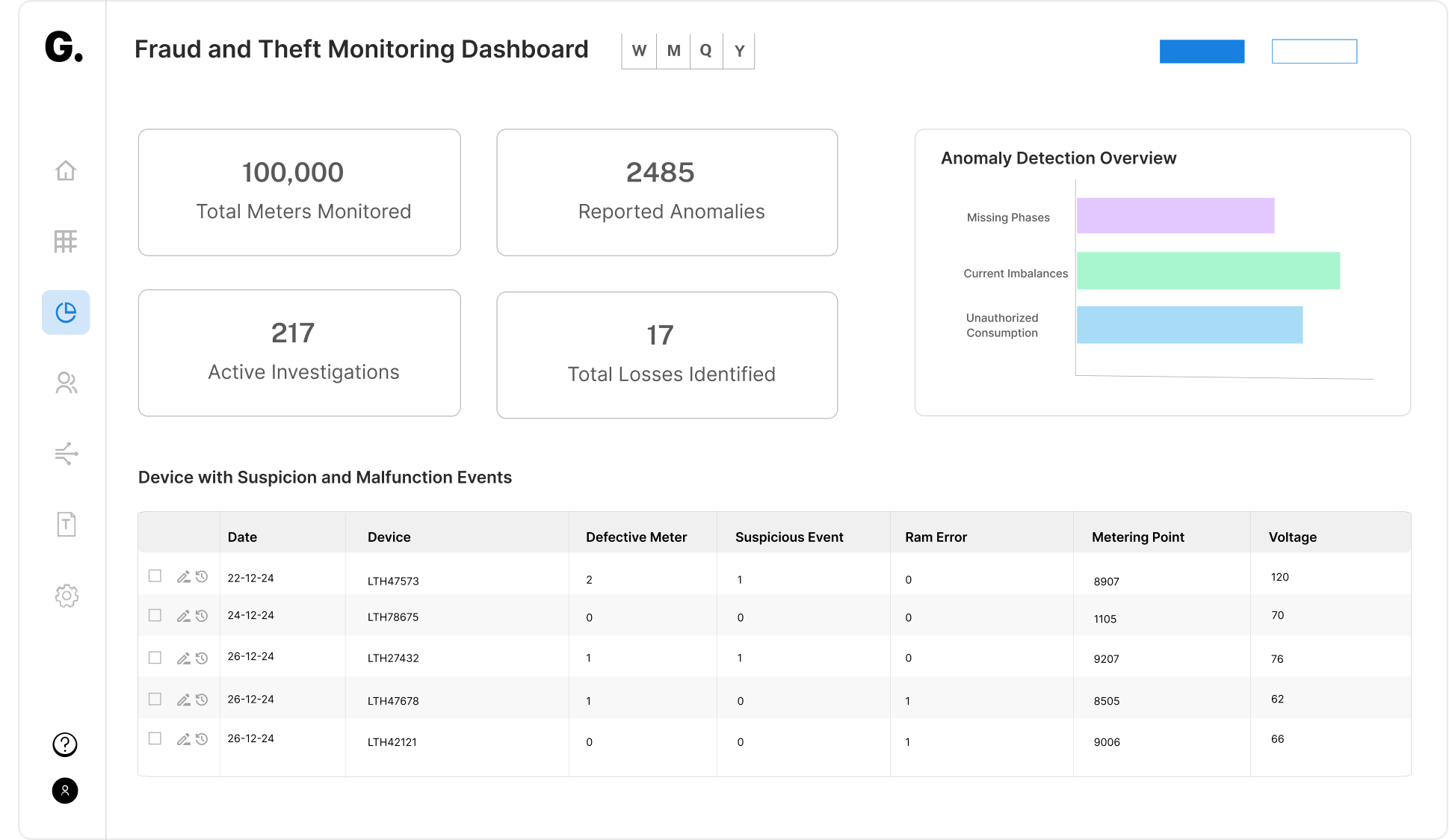The width and height of the screenshot is (1449, 840).
Task: Click the Current Imbalances green bar
Action: (1208, 271)
